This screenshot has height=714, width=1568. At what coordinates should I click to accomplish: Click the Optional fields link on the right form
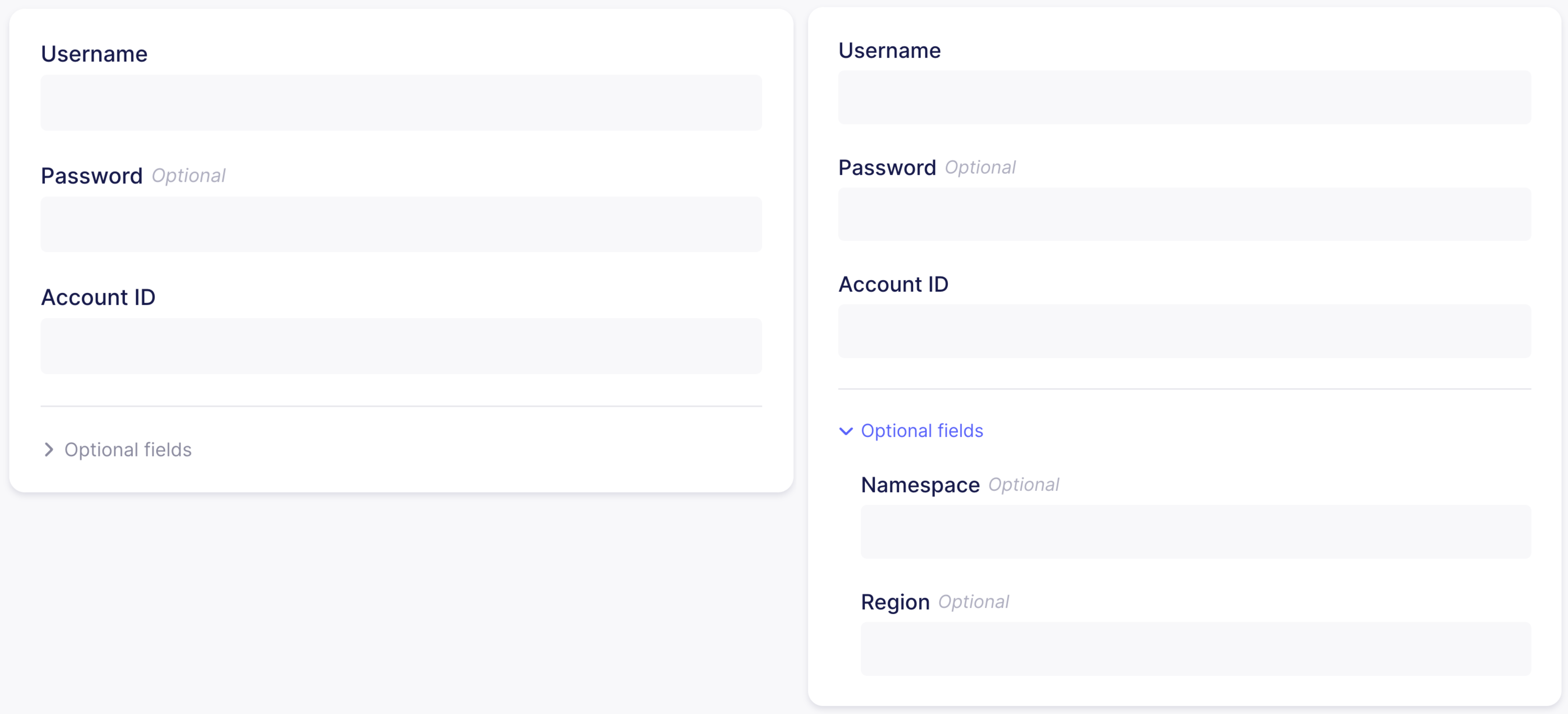pos(922,431)
